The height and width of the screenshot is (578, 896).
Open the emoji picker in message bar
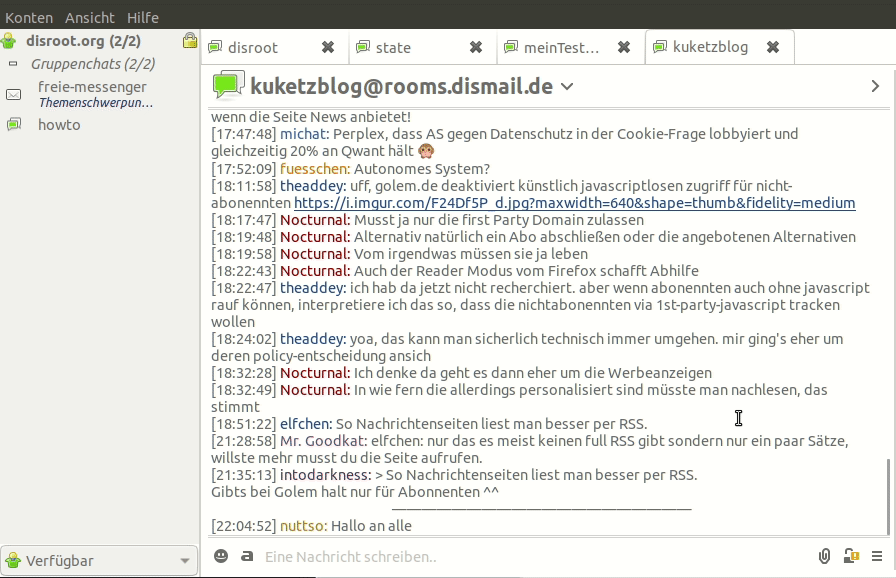tap(221, 556)
